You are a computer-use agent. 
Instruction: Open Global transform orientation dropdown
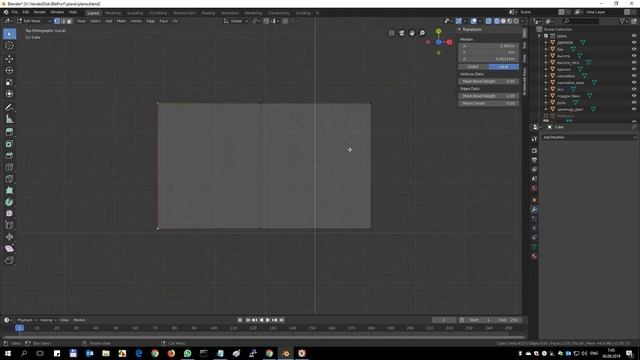236,21
